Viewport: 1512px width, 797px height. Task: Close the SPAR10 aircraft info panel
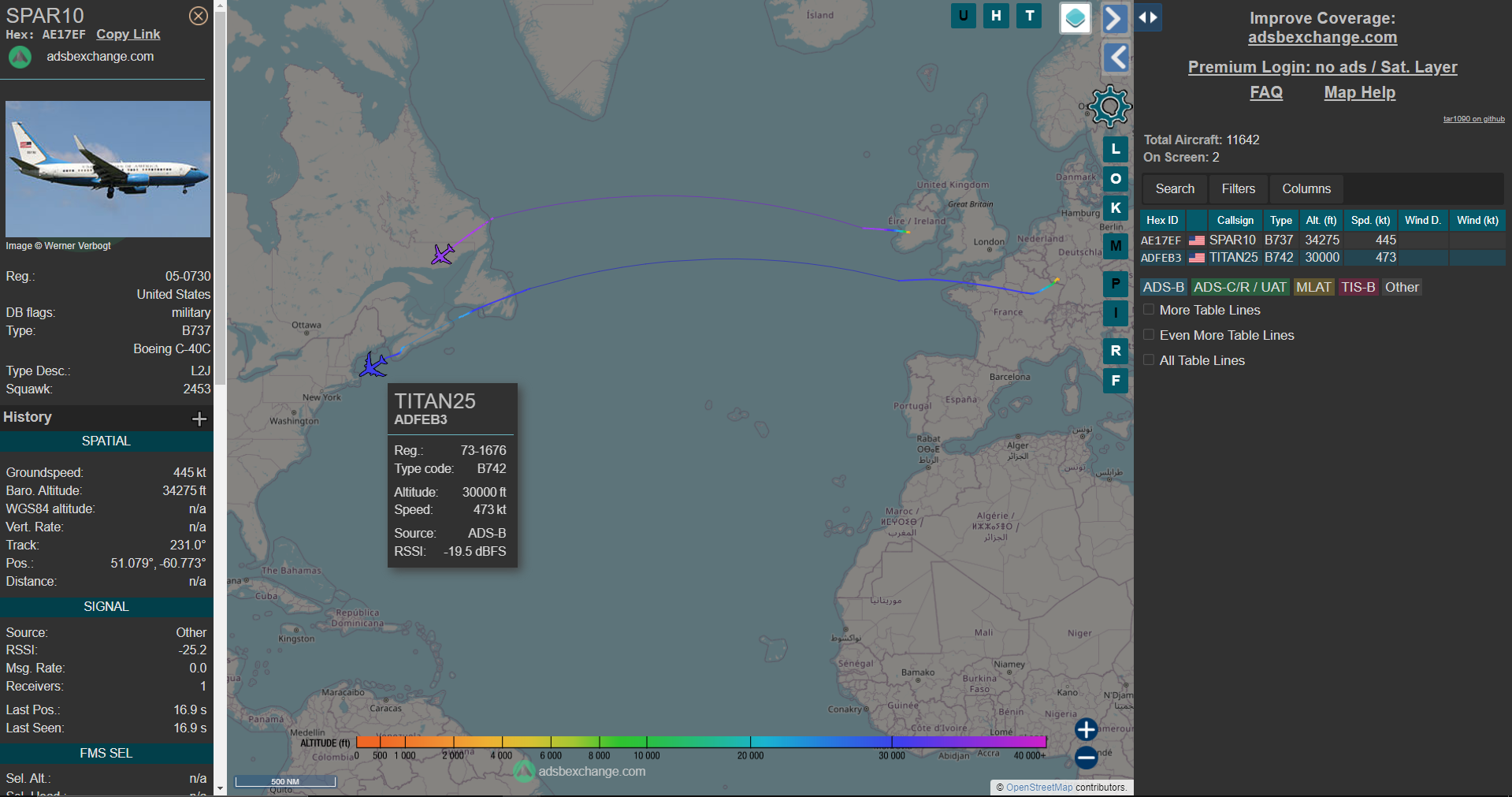pyautogui.click(x=199, y=16)
